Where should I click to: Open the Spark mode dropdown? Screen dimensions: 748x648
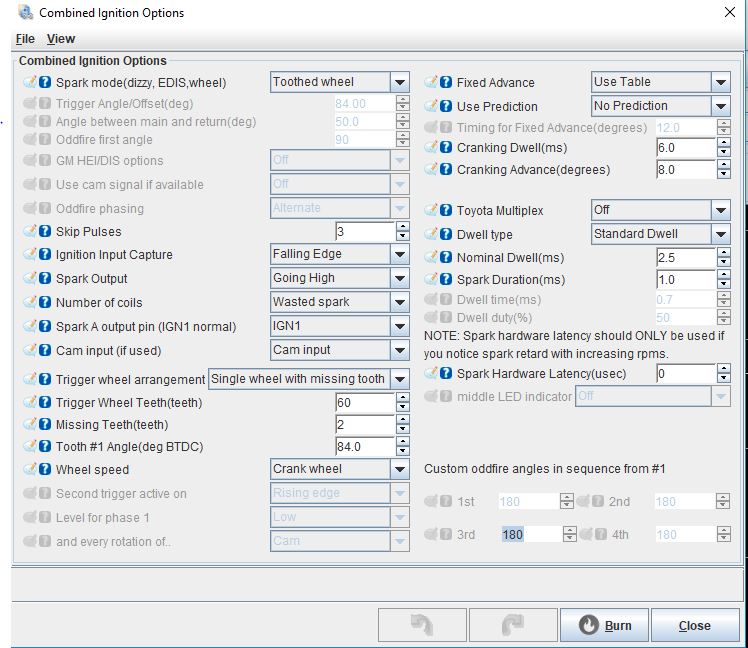point(399,83)
